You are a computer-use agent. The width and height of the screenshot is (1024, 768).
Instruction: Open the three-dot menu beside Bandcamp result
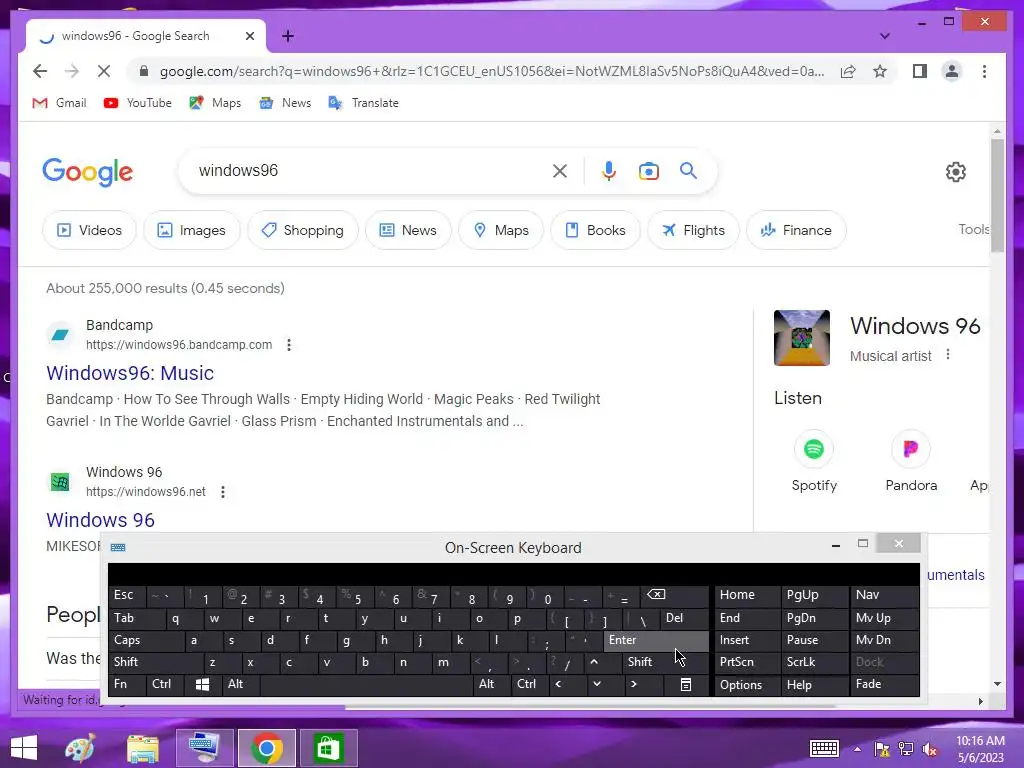tap(289, 345)
